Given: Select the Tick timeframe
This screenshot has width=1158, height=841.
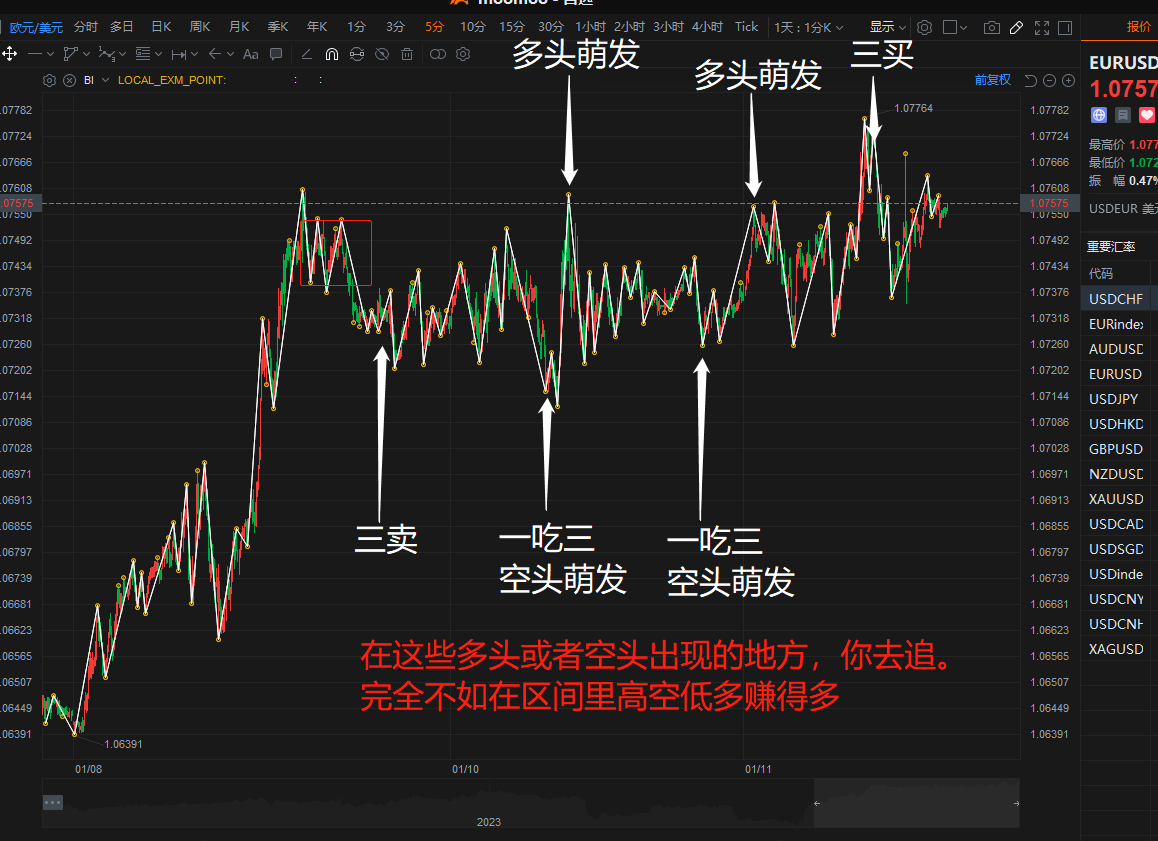Looking at the screenshot, I should point(746,27).
